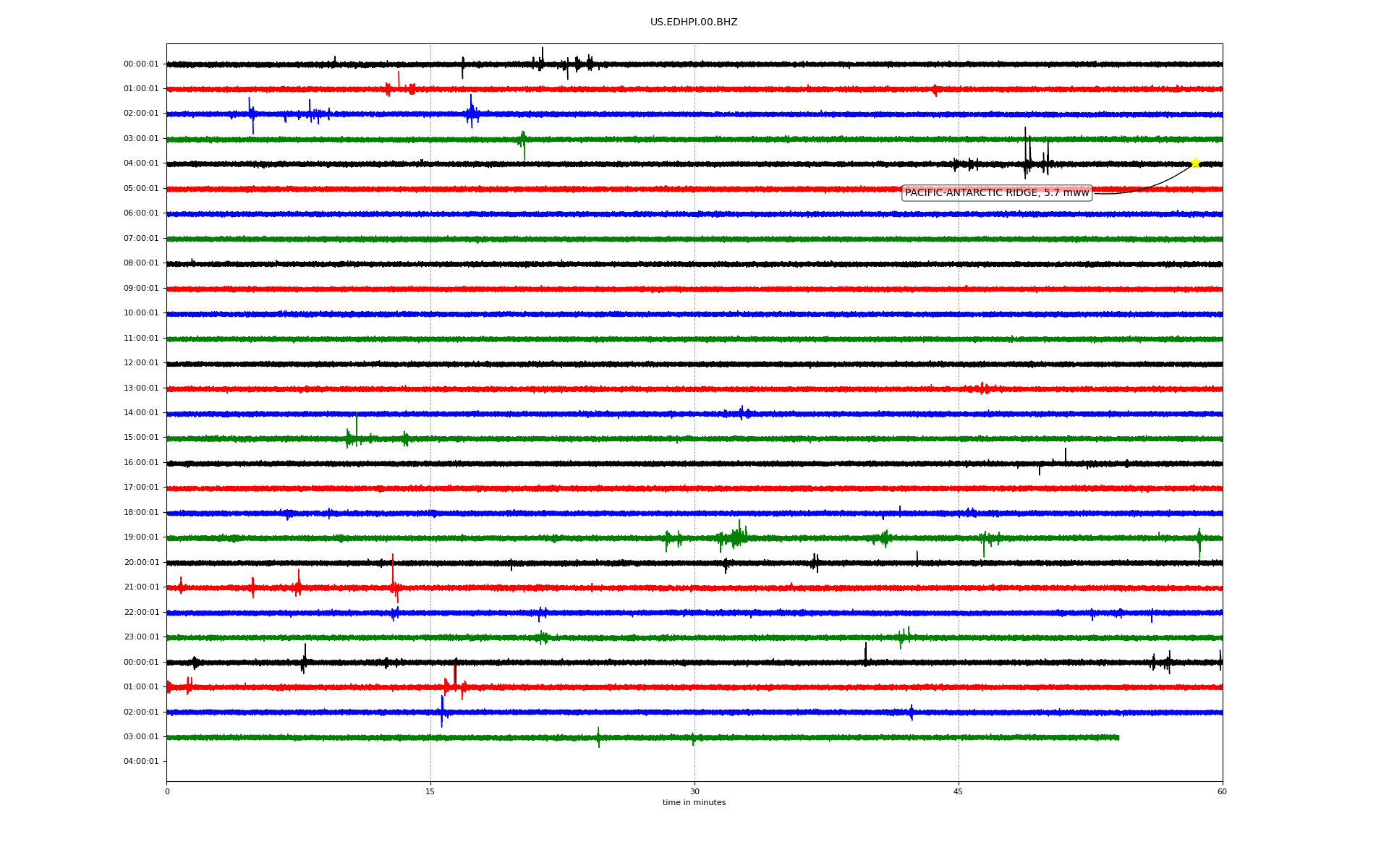Image resolution: width=1389 pixels, height=868 pixels.
Task: Click the 10:00:01 row label
Action: click(141, 313)
